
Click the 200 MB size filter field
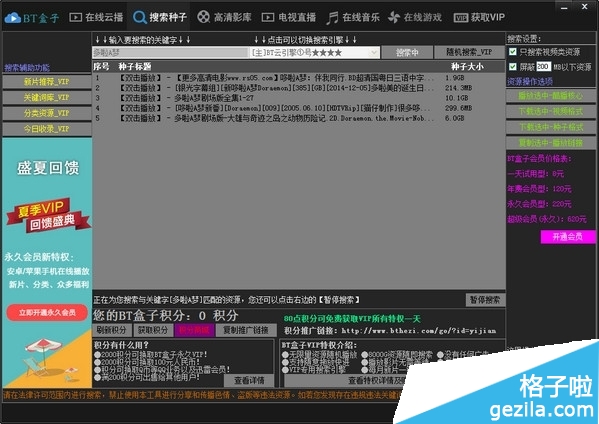[x=544, y=67]
